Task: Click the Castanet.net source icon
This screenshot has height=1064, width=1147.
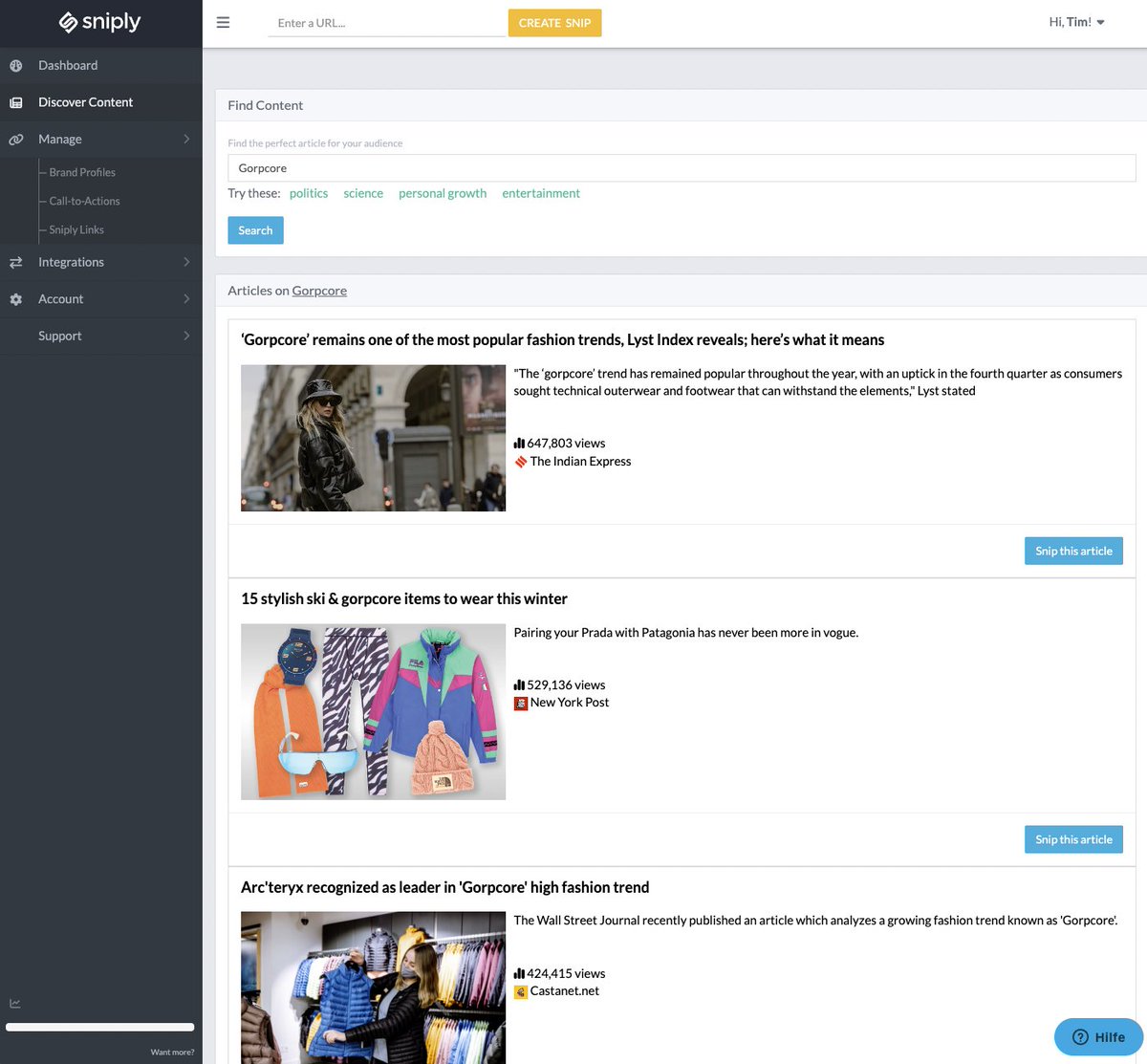Action: pos(521,992)
